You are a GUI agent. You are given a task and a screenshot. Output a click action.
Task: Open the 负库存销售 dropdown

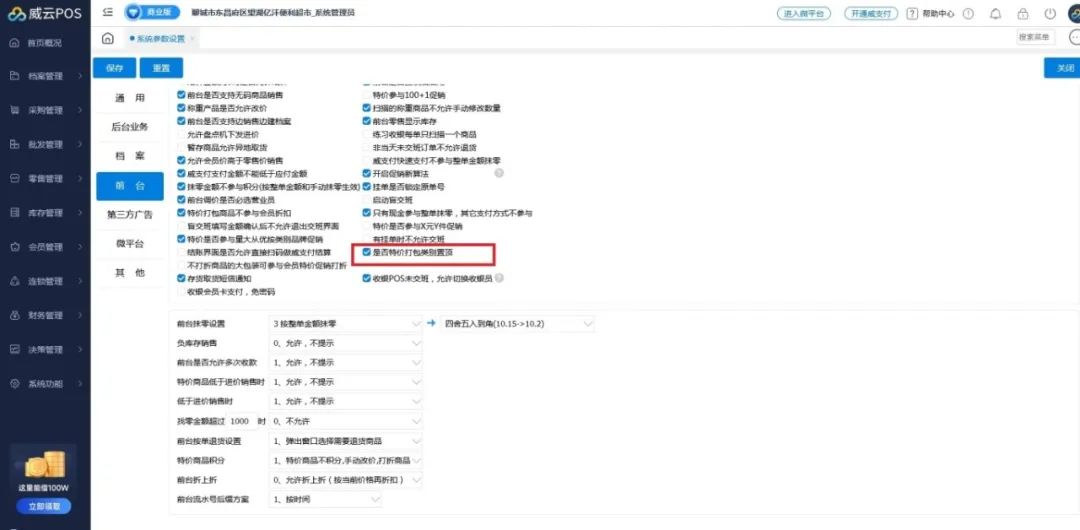pos(345,343)
